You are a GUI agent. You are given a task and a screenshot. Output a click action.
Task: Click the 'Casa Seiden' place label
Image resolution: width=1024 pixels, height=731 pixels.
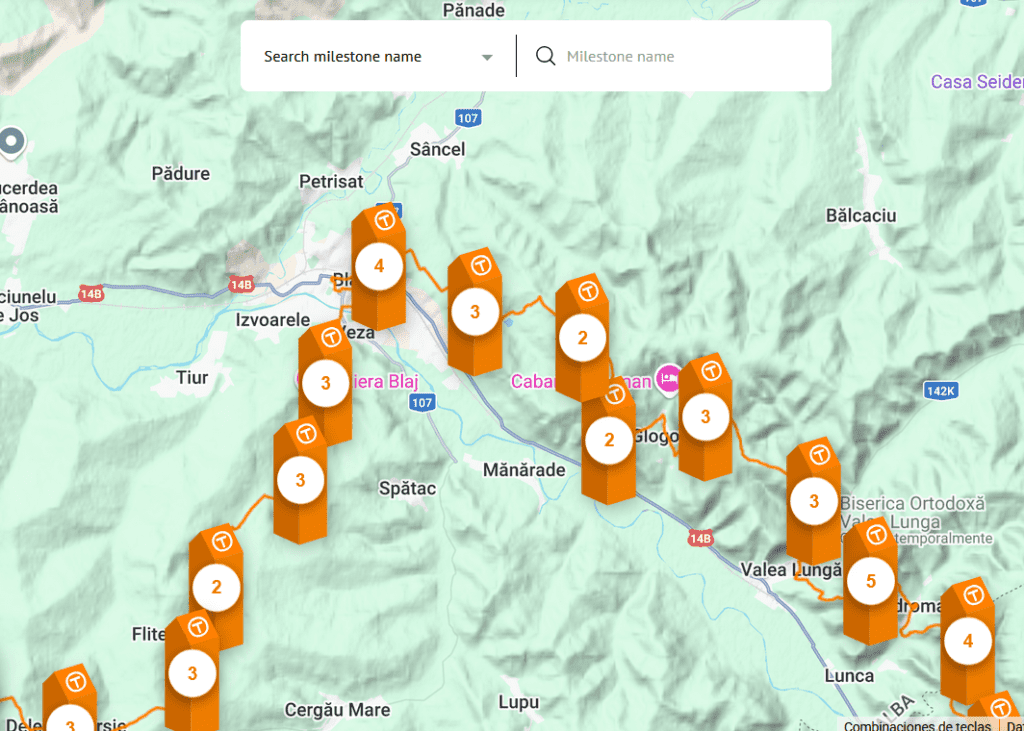[x=977, y=82]
